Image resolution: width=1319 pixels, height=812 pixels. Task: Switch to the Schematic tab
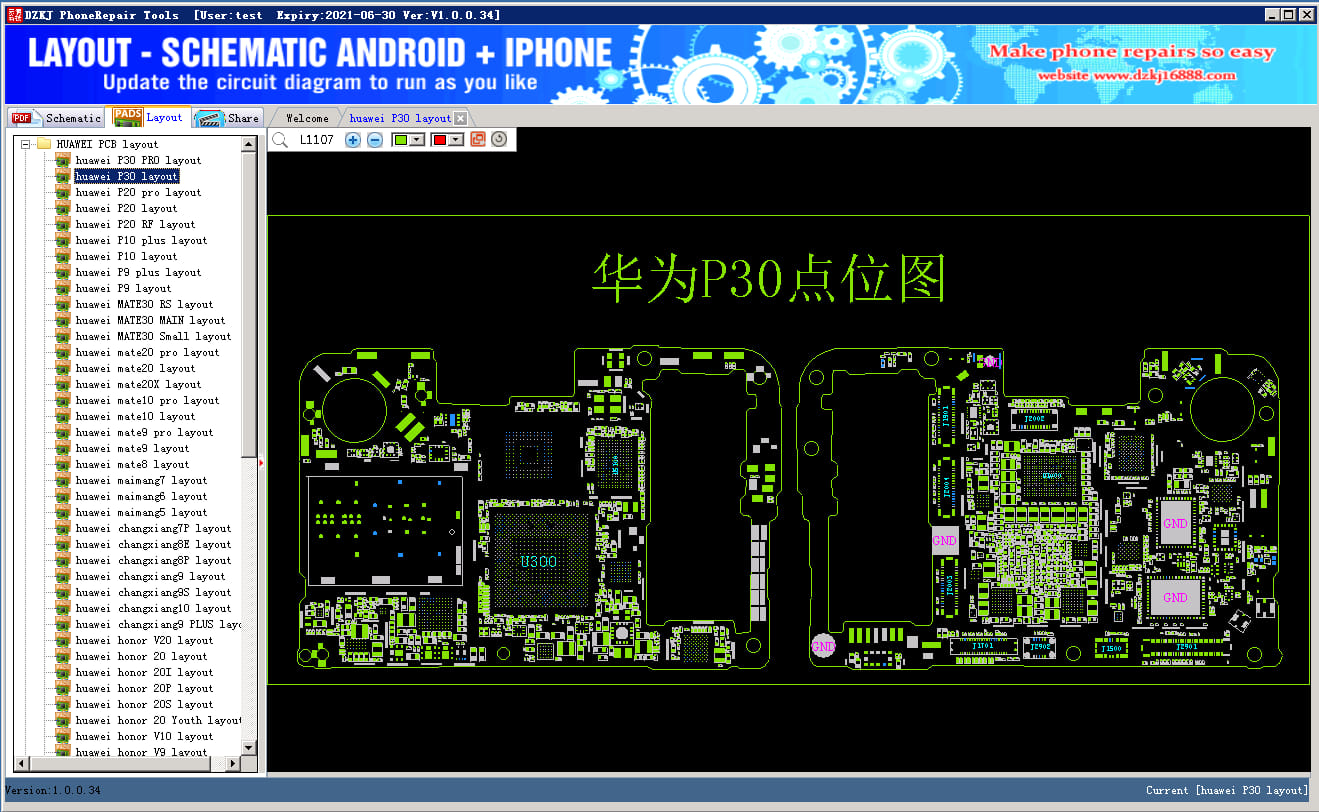56,118
